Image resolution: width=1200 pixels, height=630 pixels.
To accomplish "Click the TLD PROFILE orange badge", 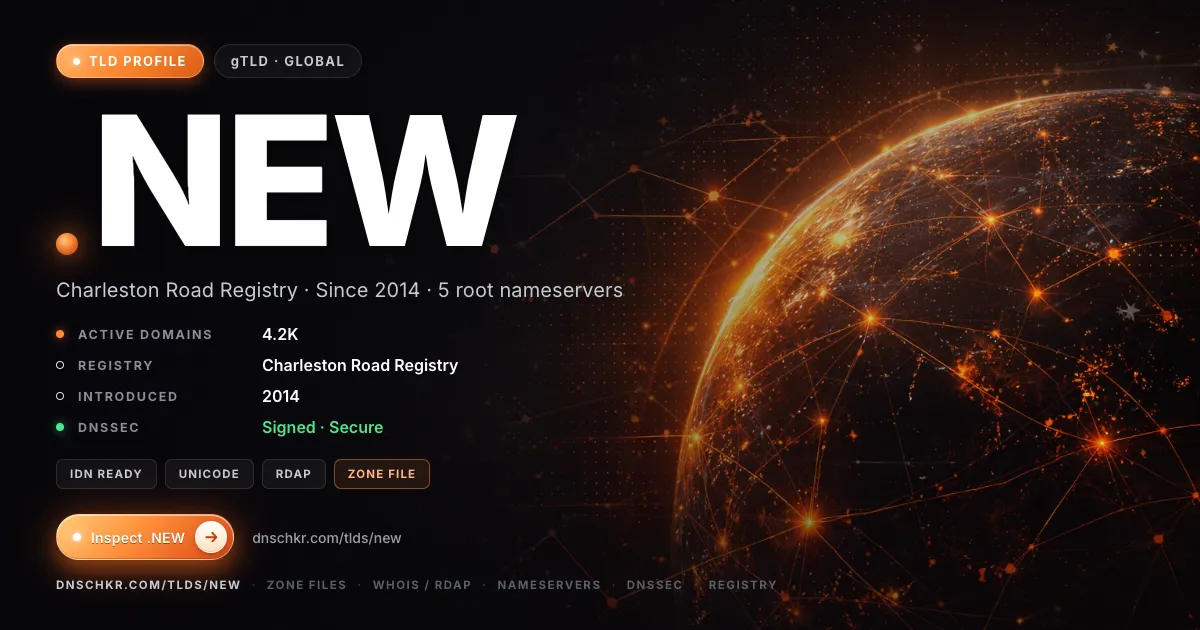I will click(x=130, y=61).
